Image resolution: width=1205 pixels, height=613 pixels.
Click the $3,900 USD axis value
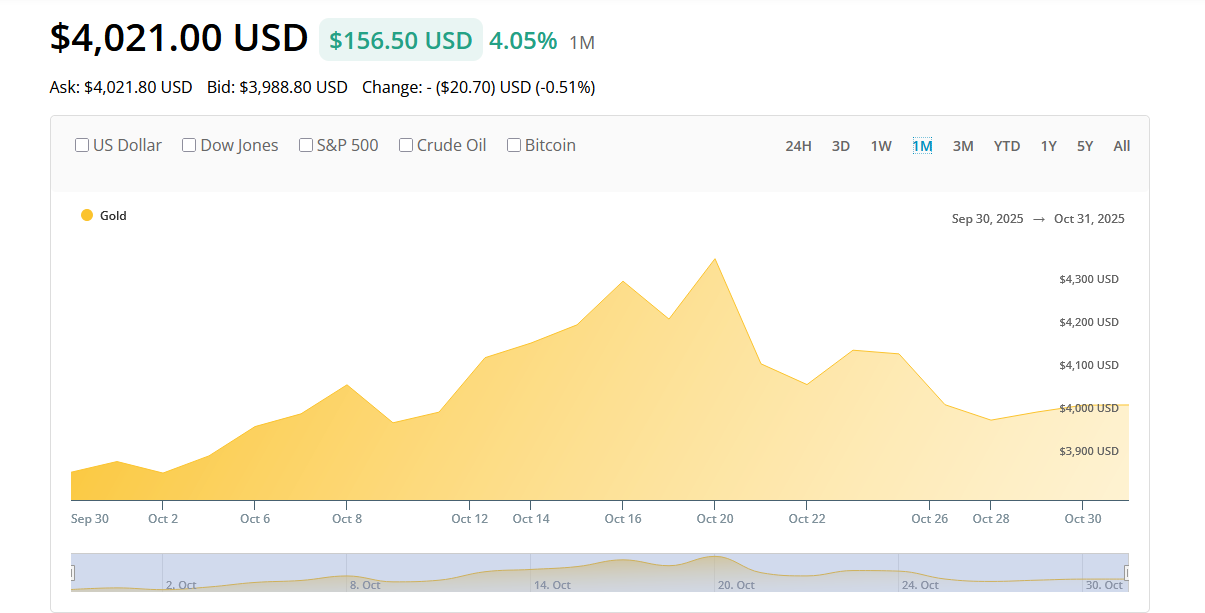point(1089,451)
